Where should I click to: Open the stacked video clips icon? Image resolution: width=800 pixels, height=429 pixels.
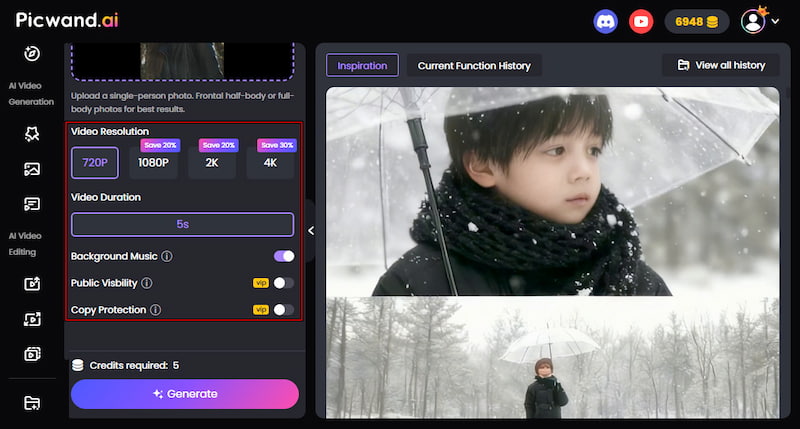pyautogui.click(x=32, y=354)
